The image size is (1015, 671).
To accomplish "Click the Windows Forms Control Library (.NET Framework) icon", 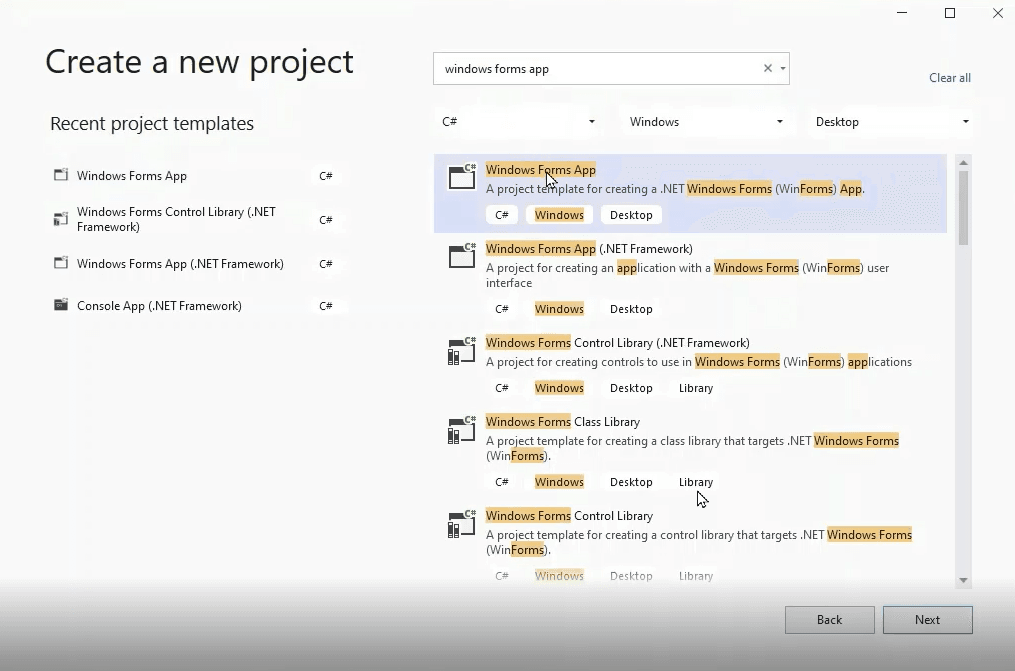I will (x=461, y=350).
